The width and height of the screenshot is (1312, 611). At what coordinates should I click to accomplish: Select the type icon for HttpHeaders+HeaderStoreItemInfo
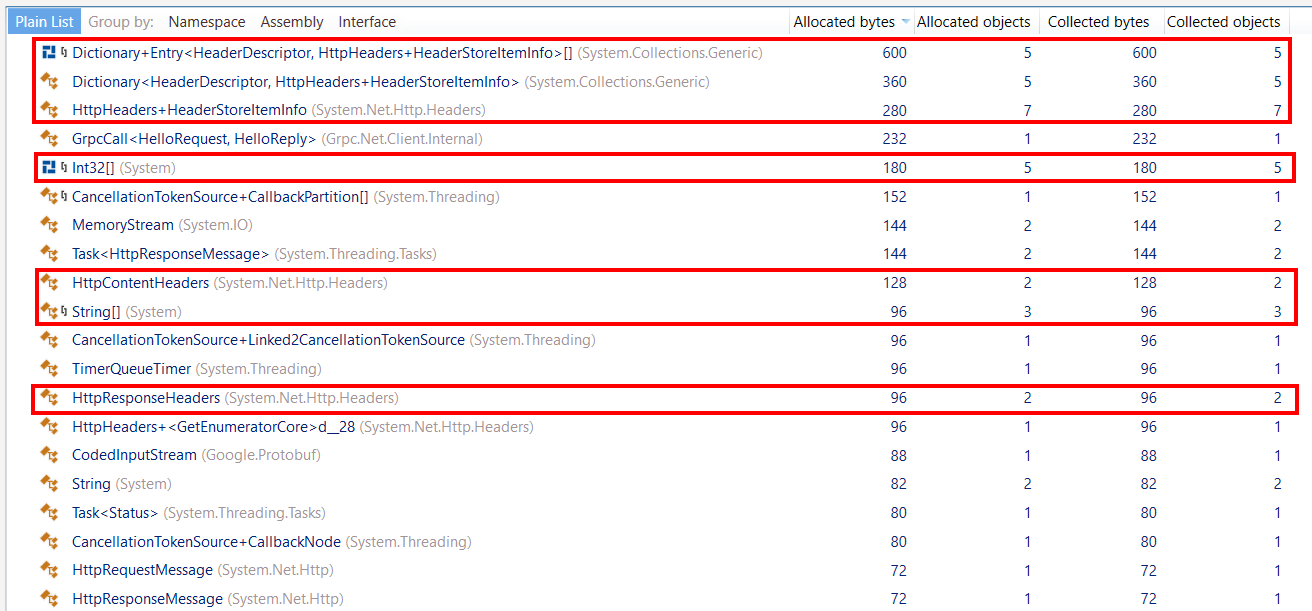click(x=48, y=110)
